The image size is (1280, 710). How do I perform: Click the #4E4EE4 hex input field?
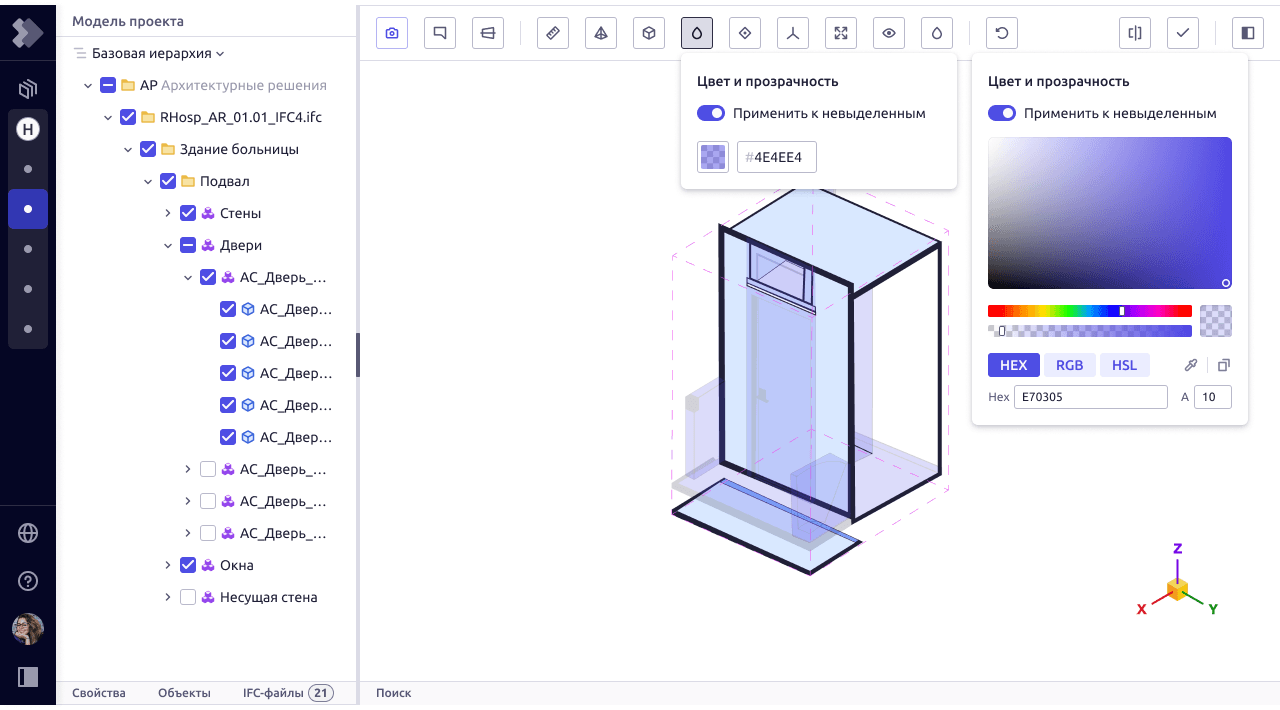(777, 157)
